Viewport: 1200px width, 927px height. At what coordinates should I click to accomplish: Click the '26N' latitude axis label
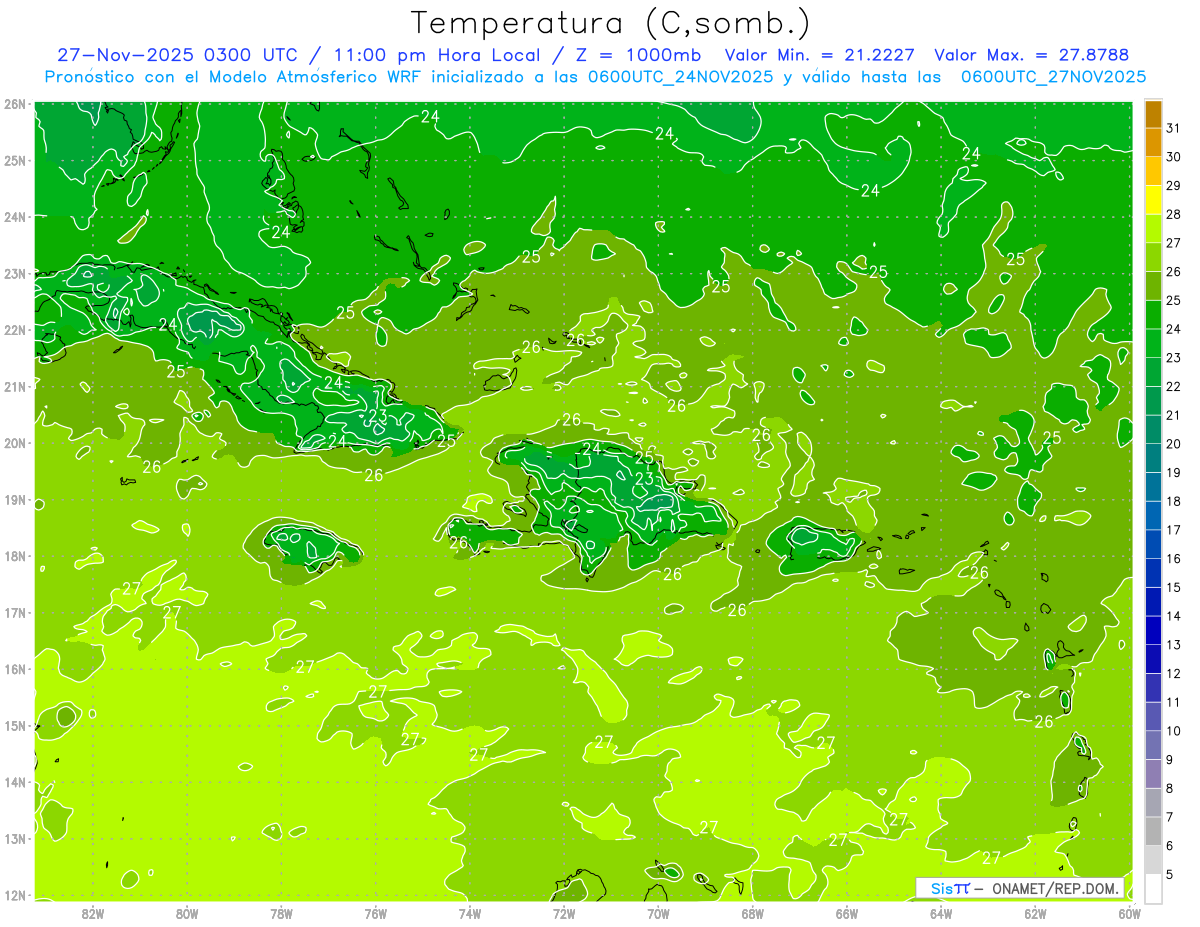tap(14, 104)
